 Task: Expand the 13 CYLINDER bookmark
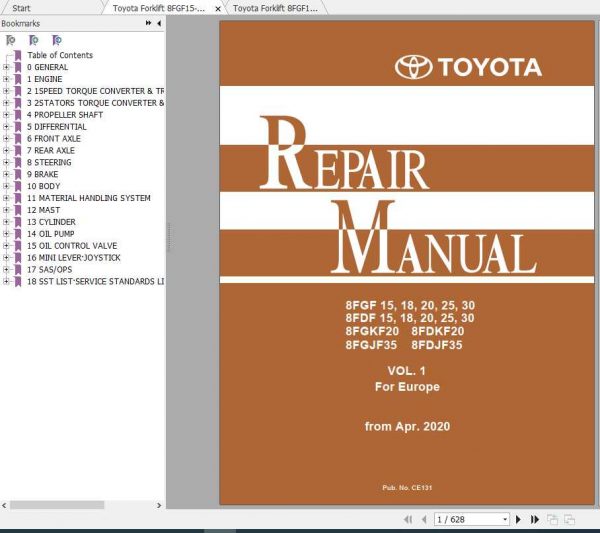point(5,222)
